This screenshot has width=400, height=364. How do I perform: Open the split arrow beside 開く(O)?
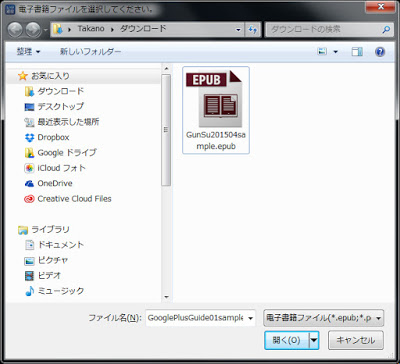coord(314,340)
